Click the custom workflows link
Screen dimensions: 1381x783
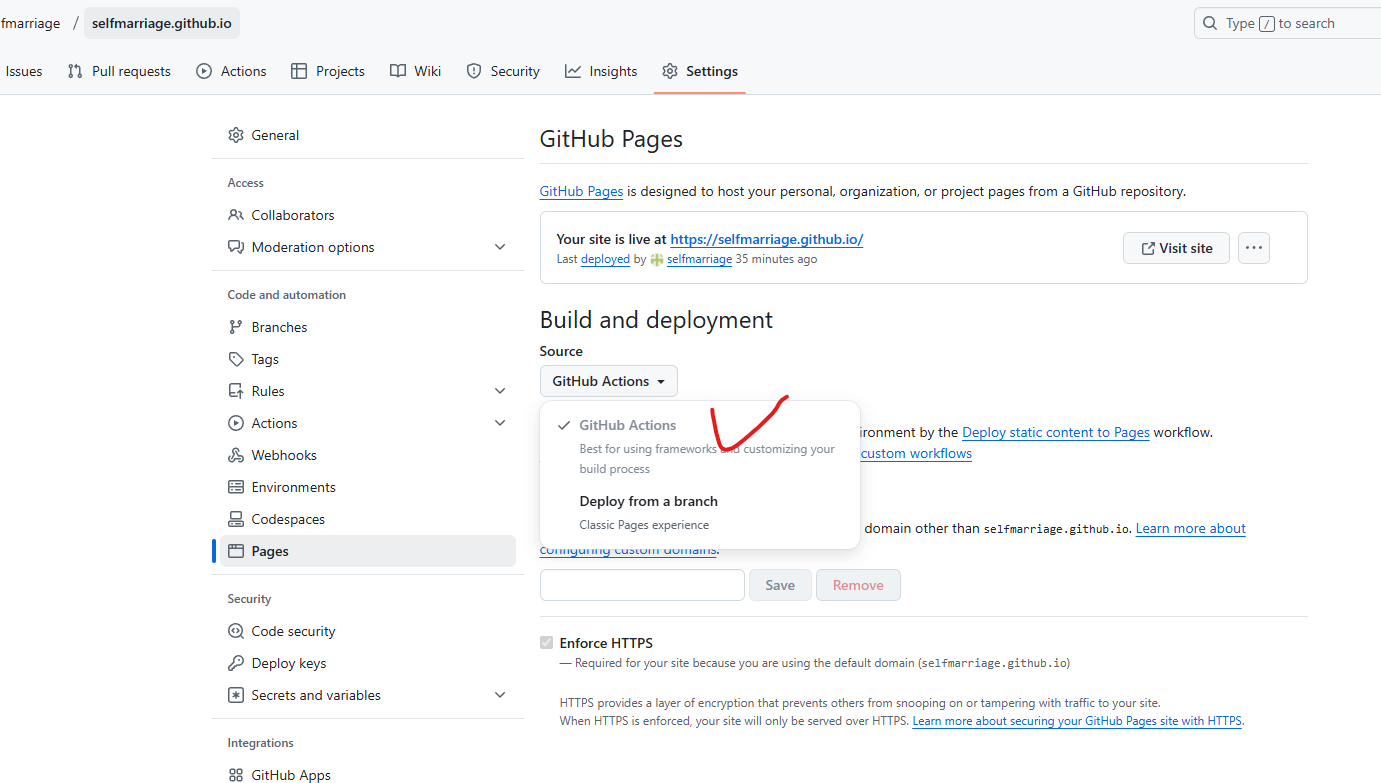pos(916,453)
